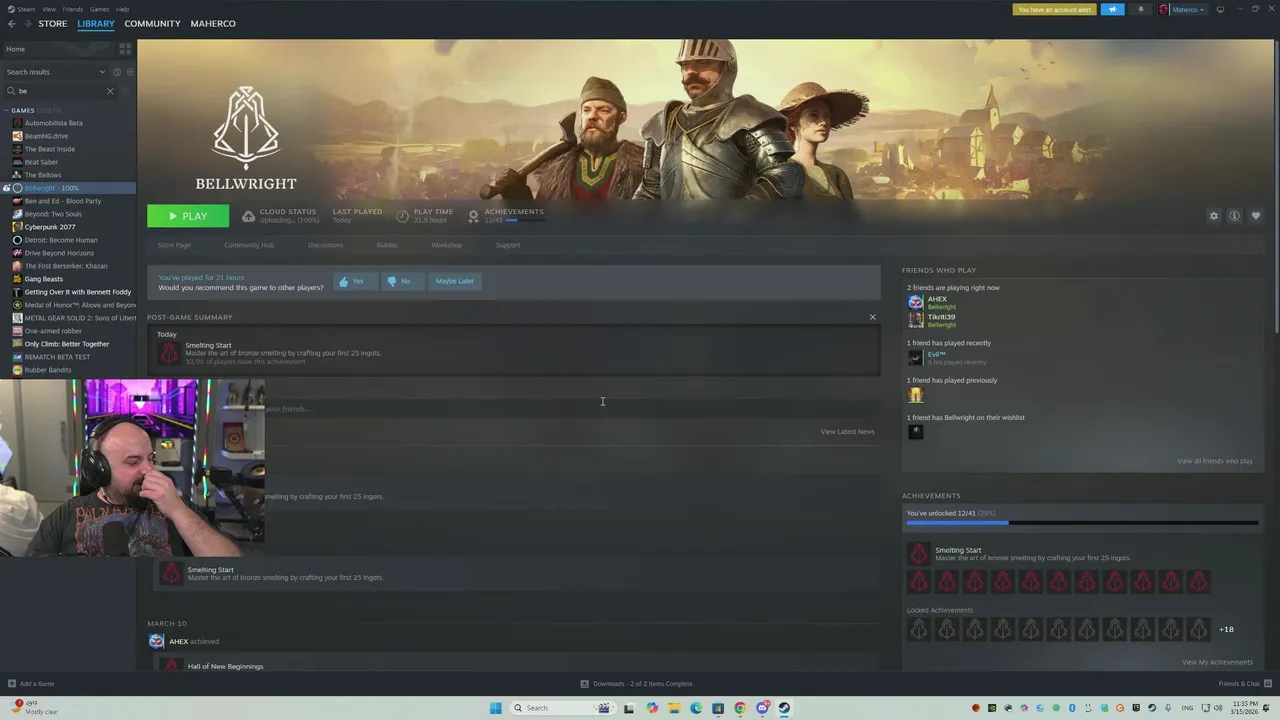The image size is (1280, 720).
Task: Toggle library grid view icon
Action: 125,48
